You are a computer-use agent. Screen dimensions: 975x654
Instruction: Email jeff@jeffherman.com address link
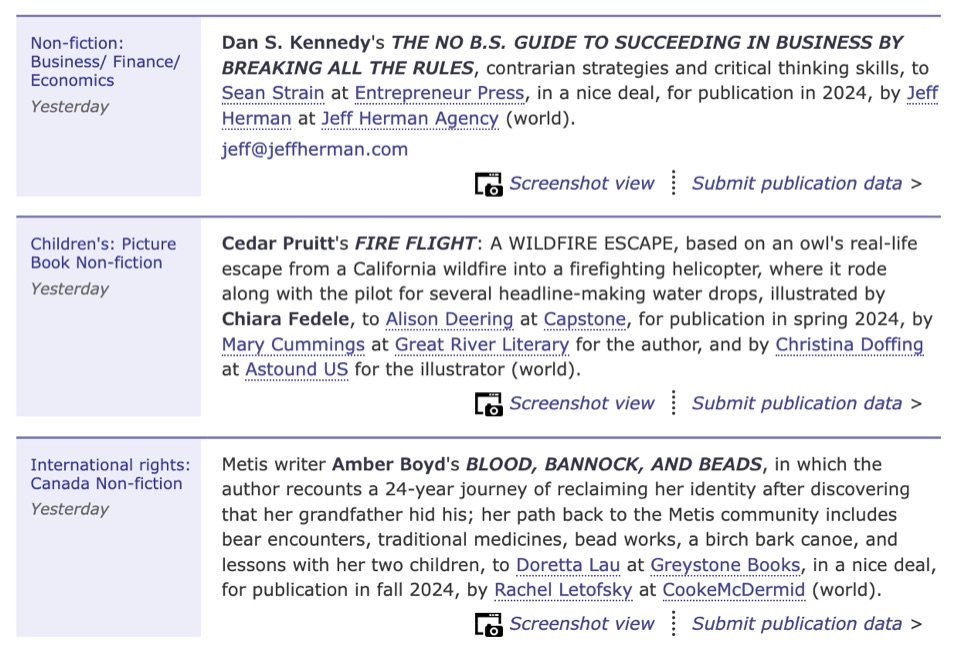(314, 149)
